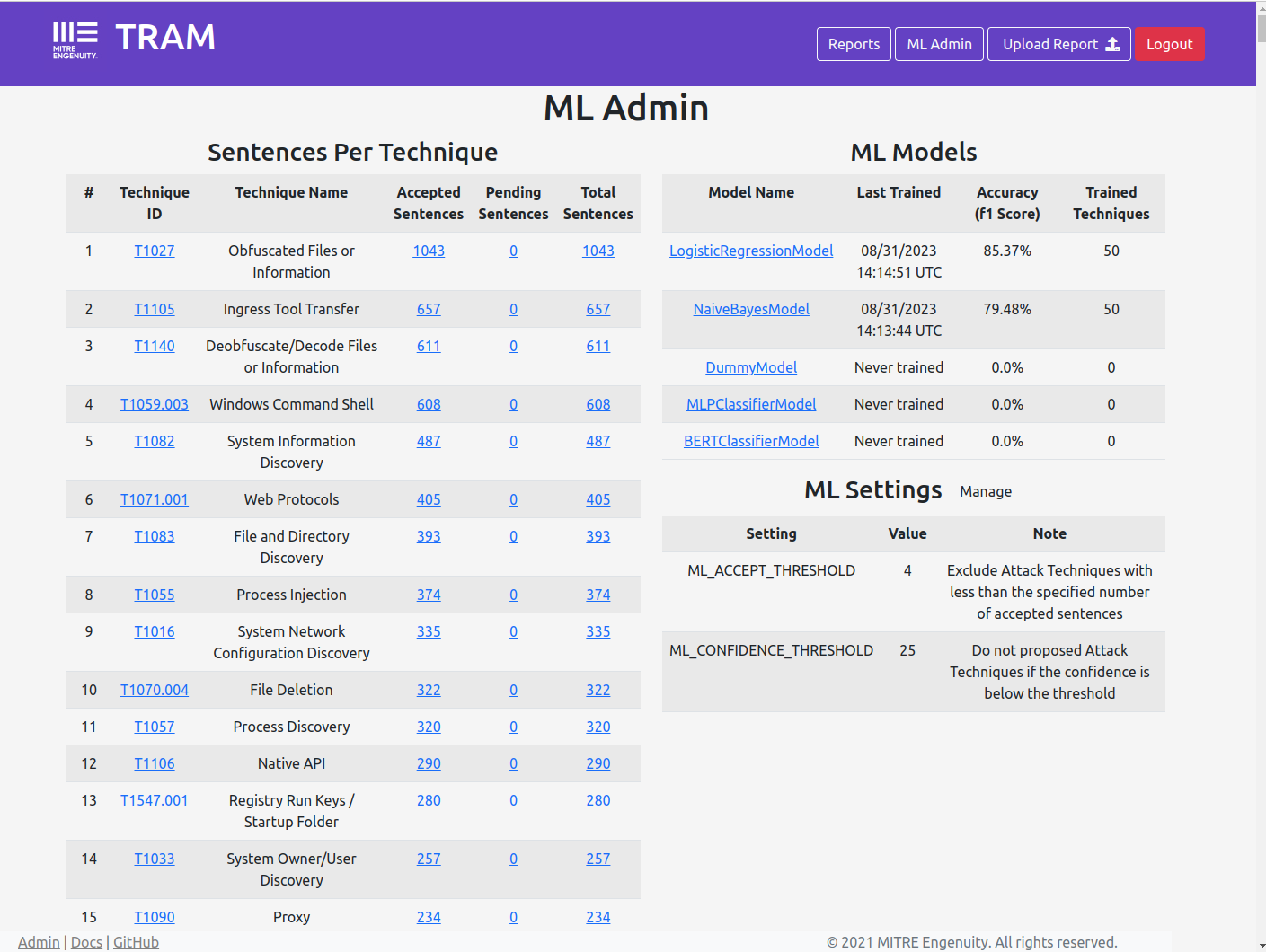View the 657 accepted sentences for T1105

click(x=429, y=309)
